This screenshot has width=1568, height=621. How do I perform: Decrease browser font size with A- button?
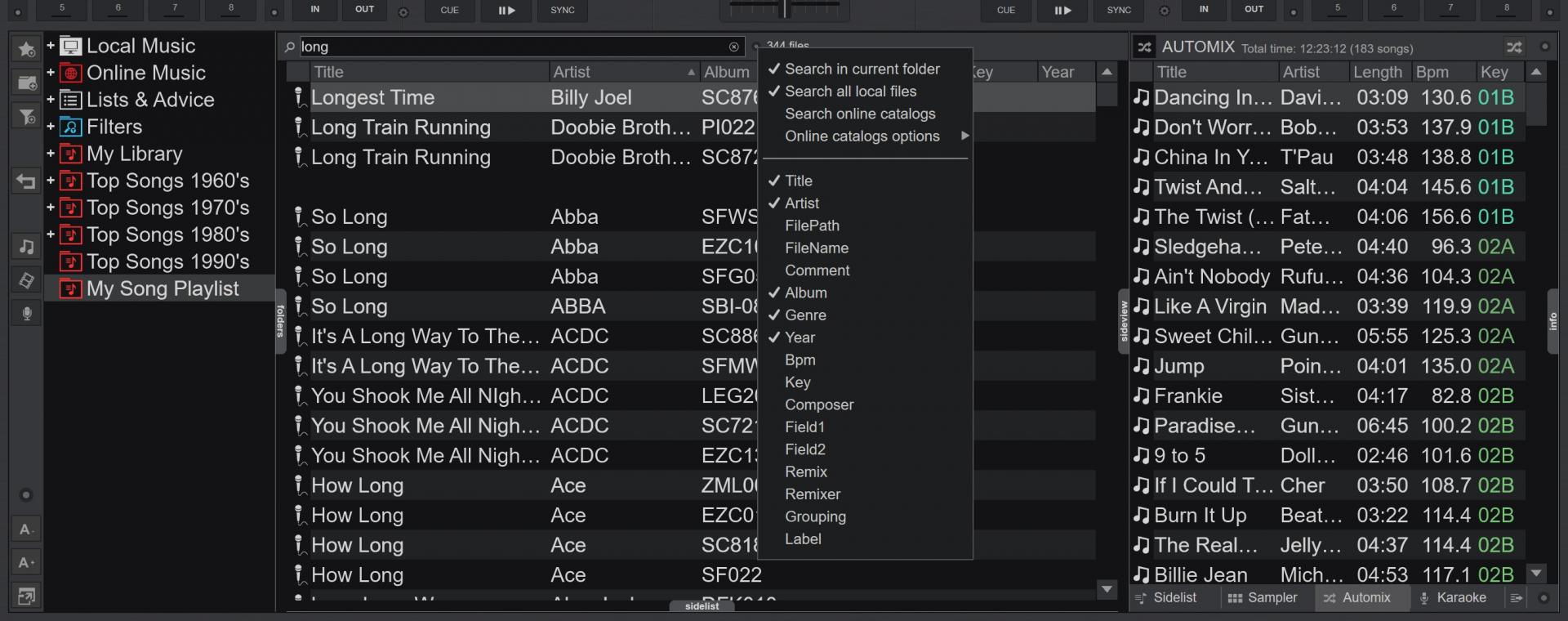click(26, 529)
